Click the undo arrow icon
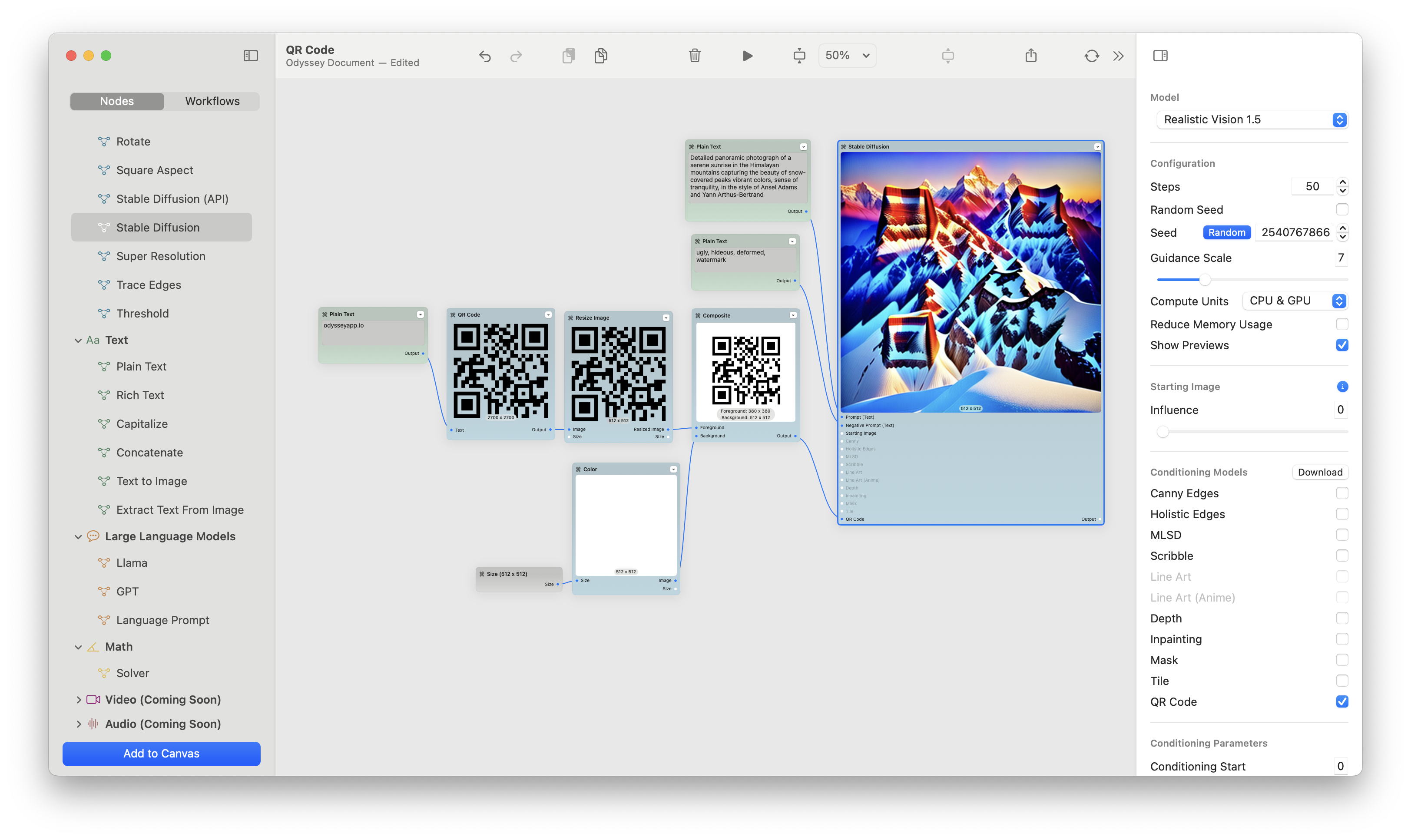The image size is (1411, 840). 484,56
